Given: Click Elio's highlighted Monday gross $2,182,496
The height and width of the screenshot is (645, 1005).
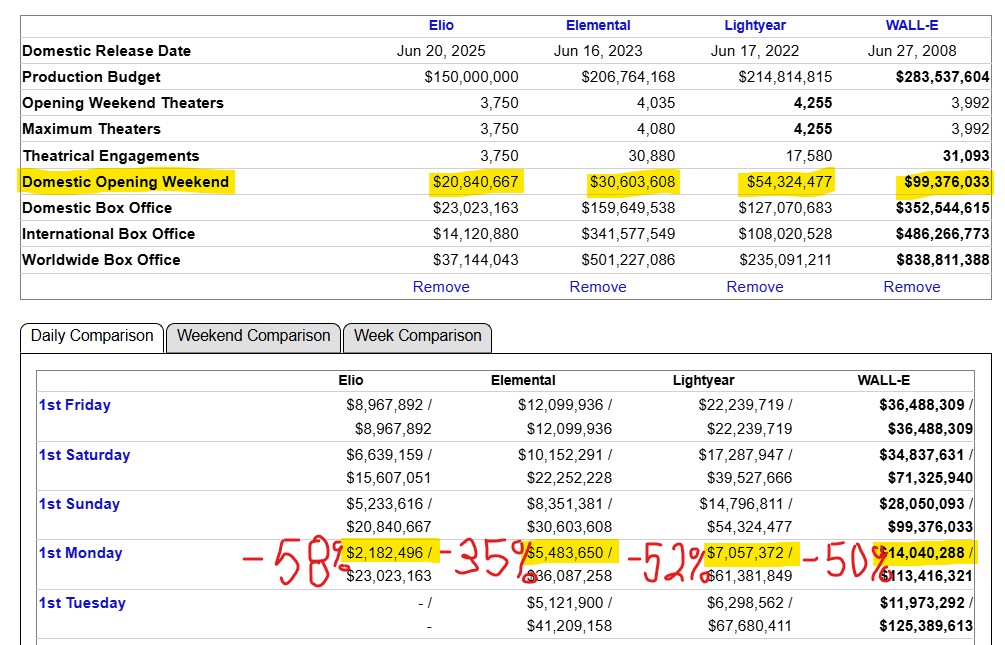Looking at the screenshot, I should [385, 553].
